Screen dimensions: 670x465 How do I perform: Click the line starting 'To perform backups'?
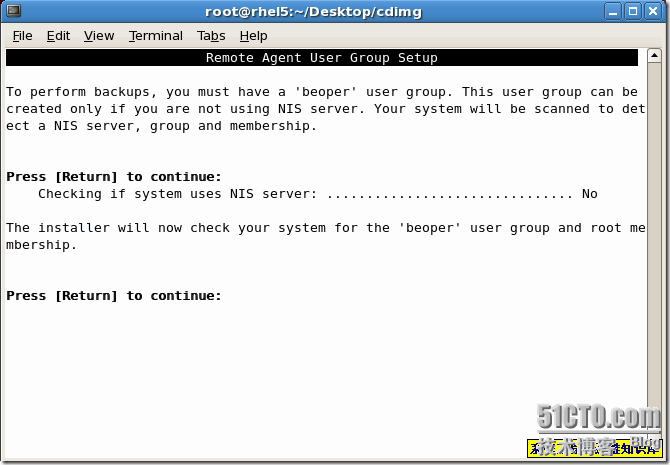[x=322, y=92]
